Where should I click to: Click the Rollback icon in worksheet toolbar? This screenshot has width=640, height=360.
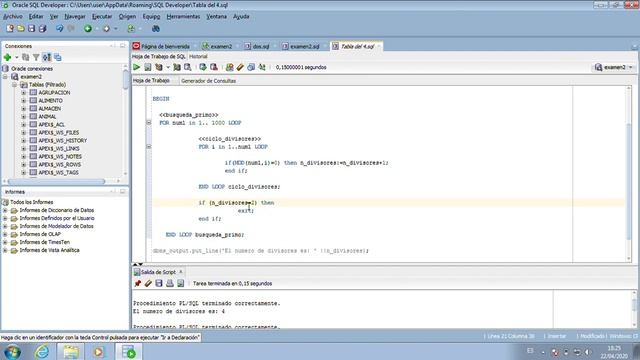[x=213, y=67]
